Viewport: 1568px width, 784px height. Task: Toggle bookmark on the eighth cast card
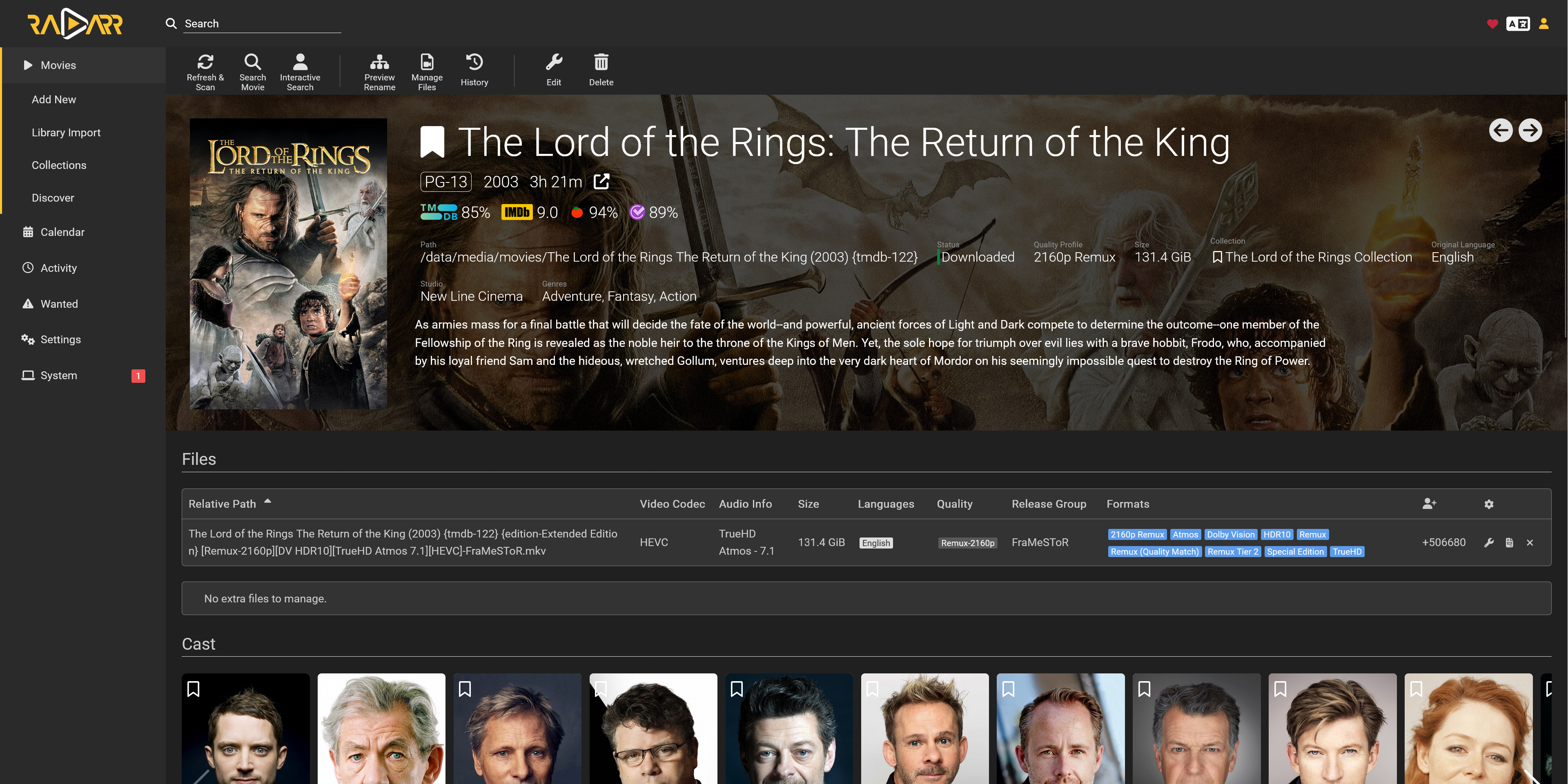point(1144,688)
